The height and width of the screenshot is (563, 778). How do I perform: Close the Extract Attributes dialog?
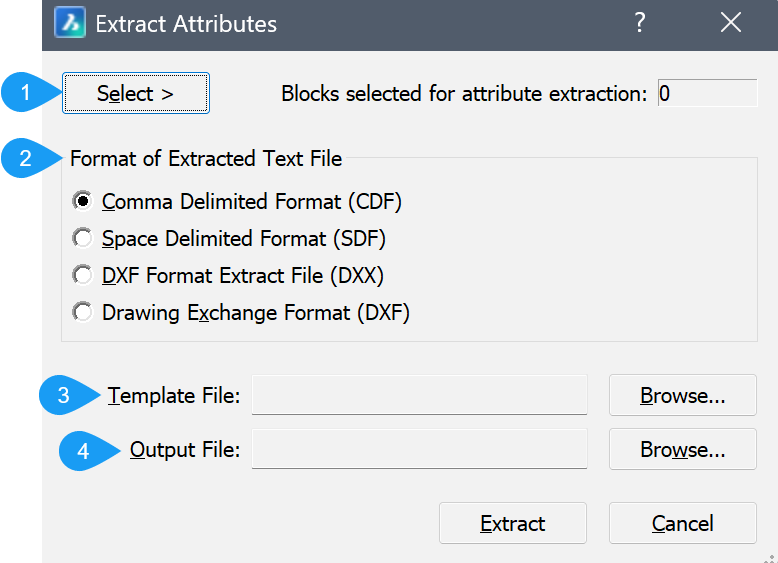click(731, 23)
